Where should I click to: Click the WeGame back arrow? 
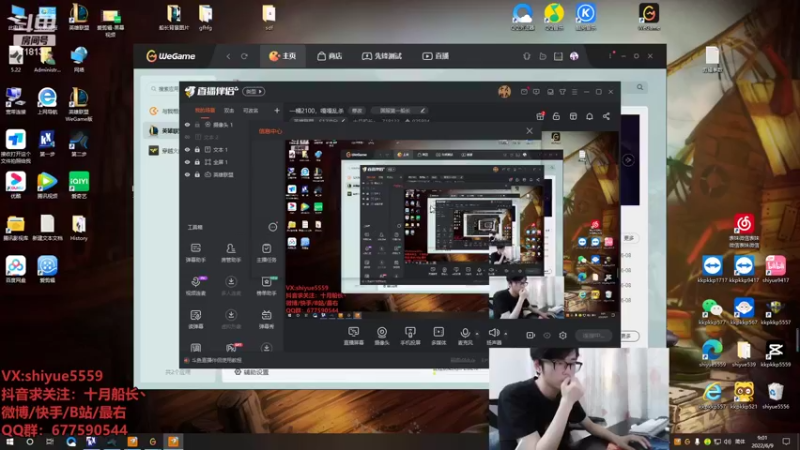(228, 56)
